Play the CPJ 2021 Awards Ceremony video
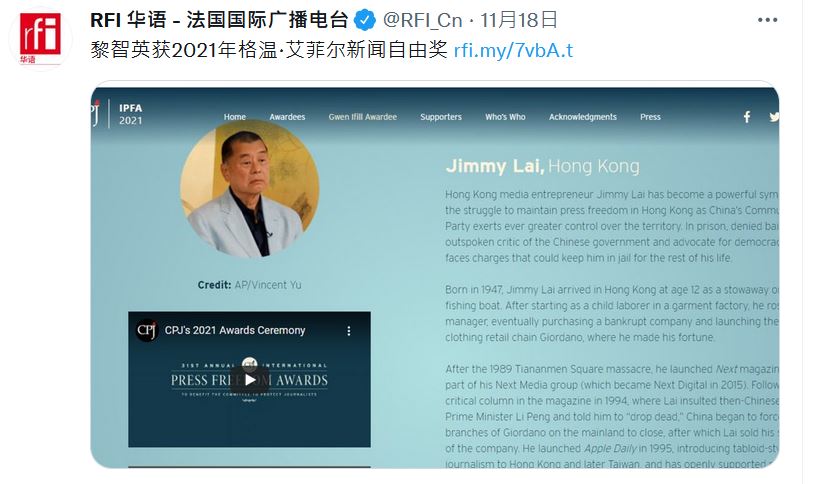This screenshot has height=484, width=814. pos(250,380)
